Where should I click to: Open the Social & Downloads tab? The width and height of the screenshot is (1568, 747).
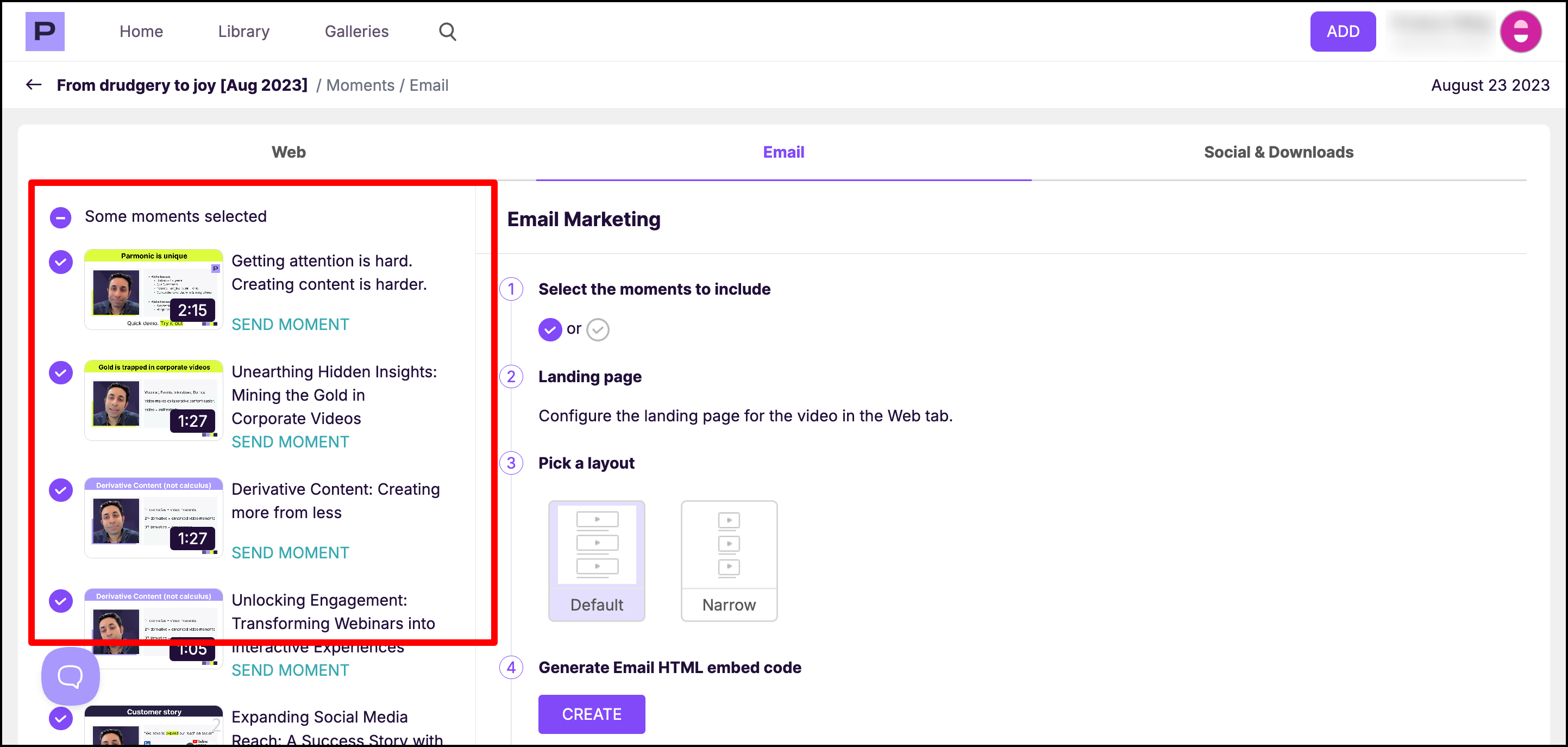[1278, 152]
